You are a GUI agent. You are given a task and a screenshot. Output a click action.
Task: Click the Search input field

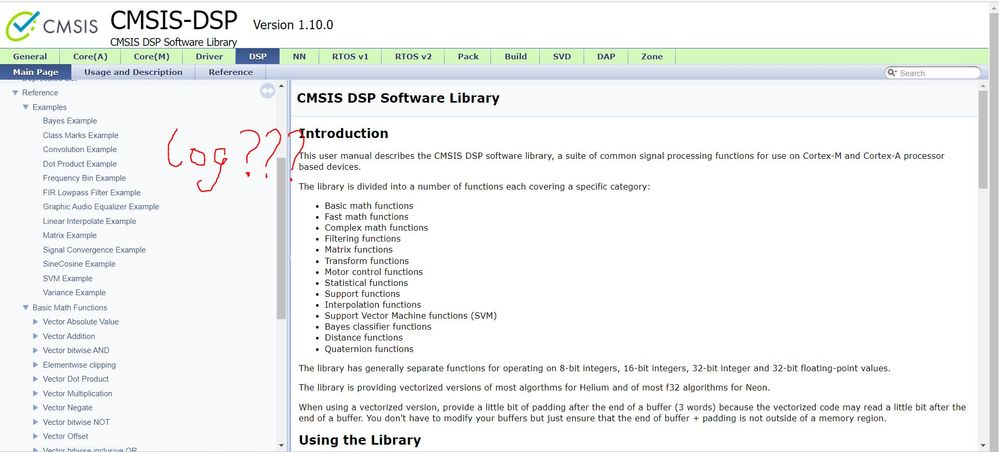(x=938, y=73)
